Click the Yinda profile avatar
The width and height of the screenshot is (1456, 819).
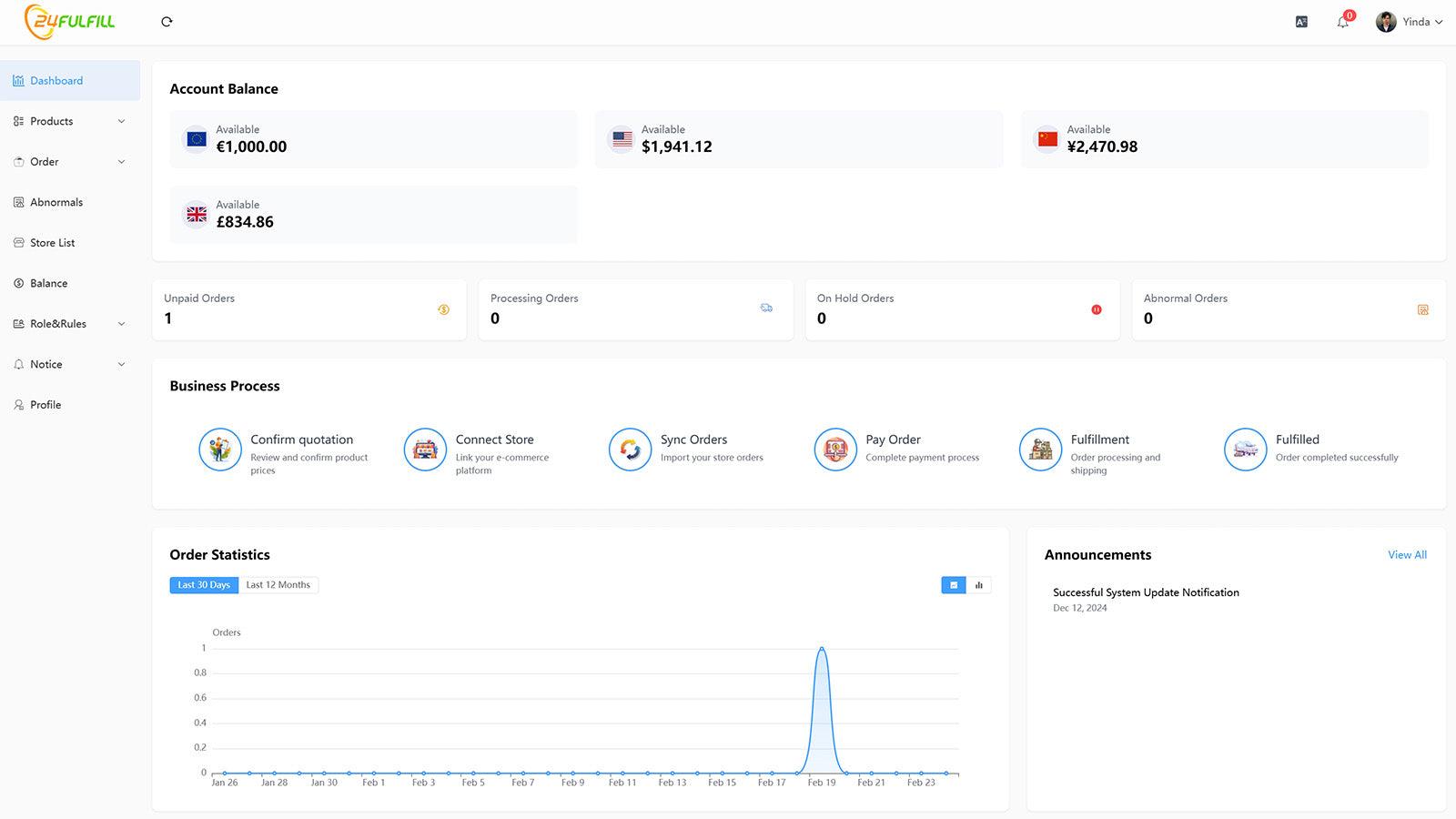1386,21
